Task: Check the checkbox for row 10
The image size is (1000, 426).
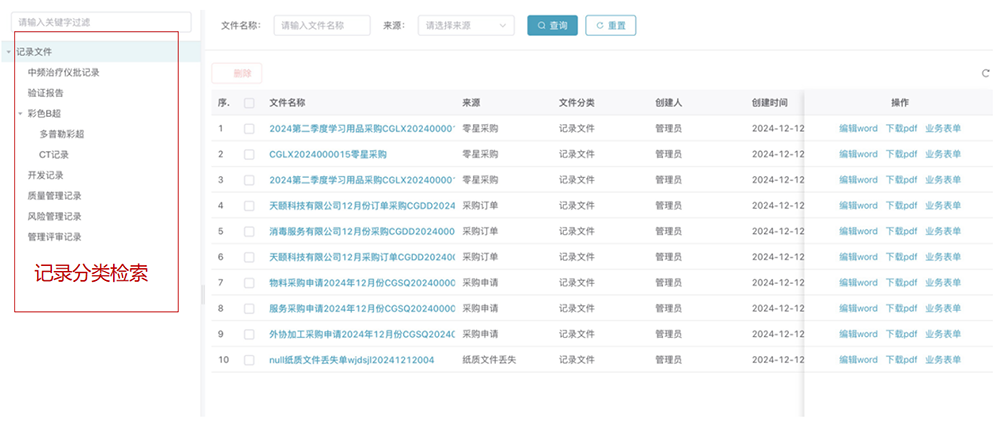Action: 249,359
